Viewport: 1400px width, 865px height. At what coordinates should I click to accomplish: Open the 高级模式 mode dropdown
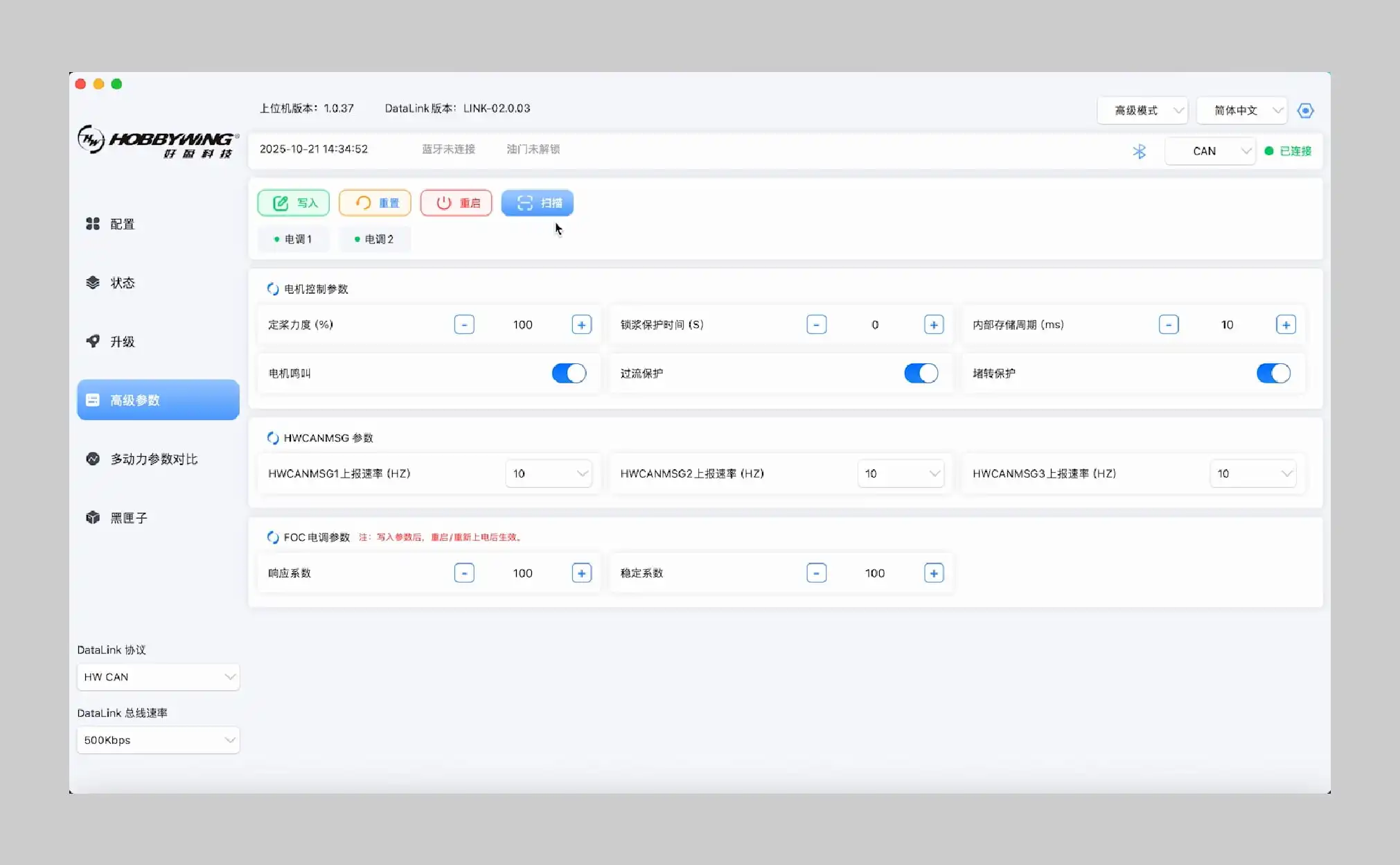click(x=1142, y=111)
